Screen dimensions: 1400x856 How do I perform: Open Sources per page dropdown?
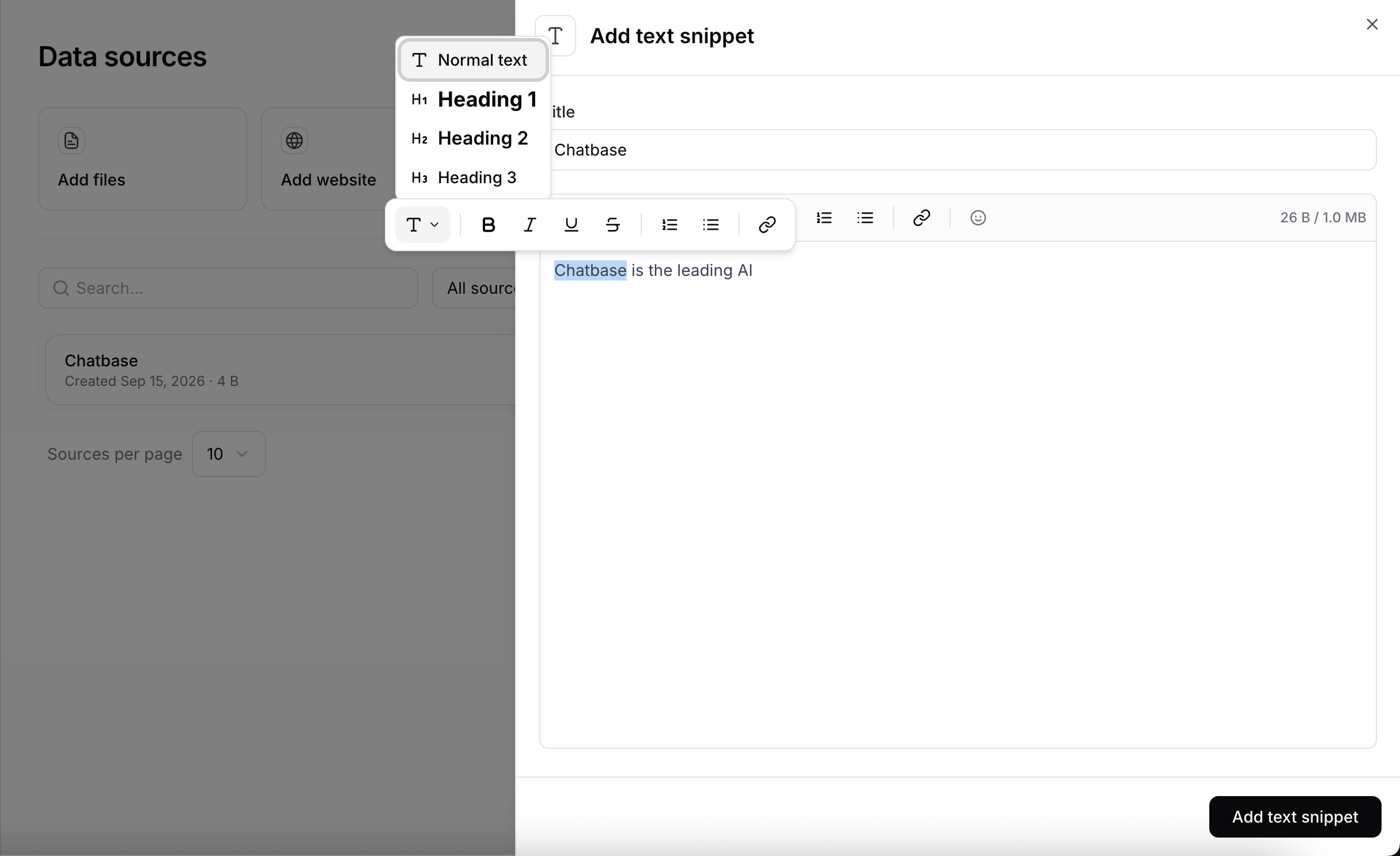pyautogui.click(x=229, y=454)
